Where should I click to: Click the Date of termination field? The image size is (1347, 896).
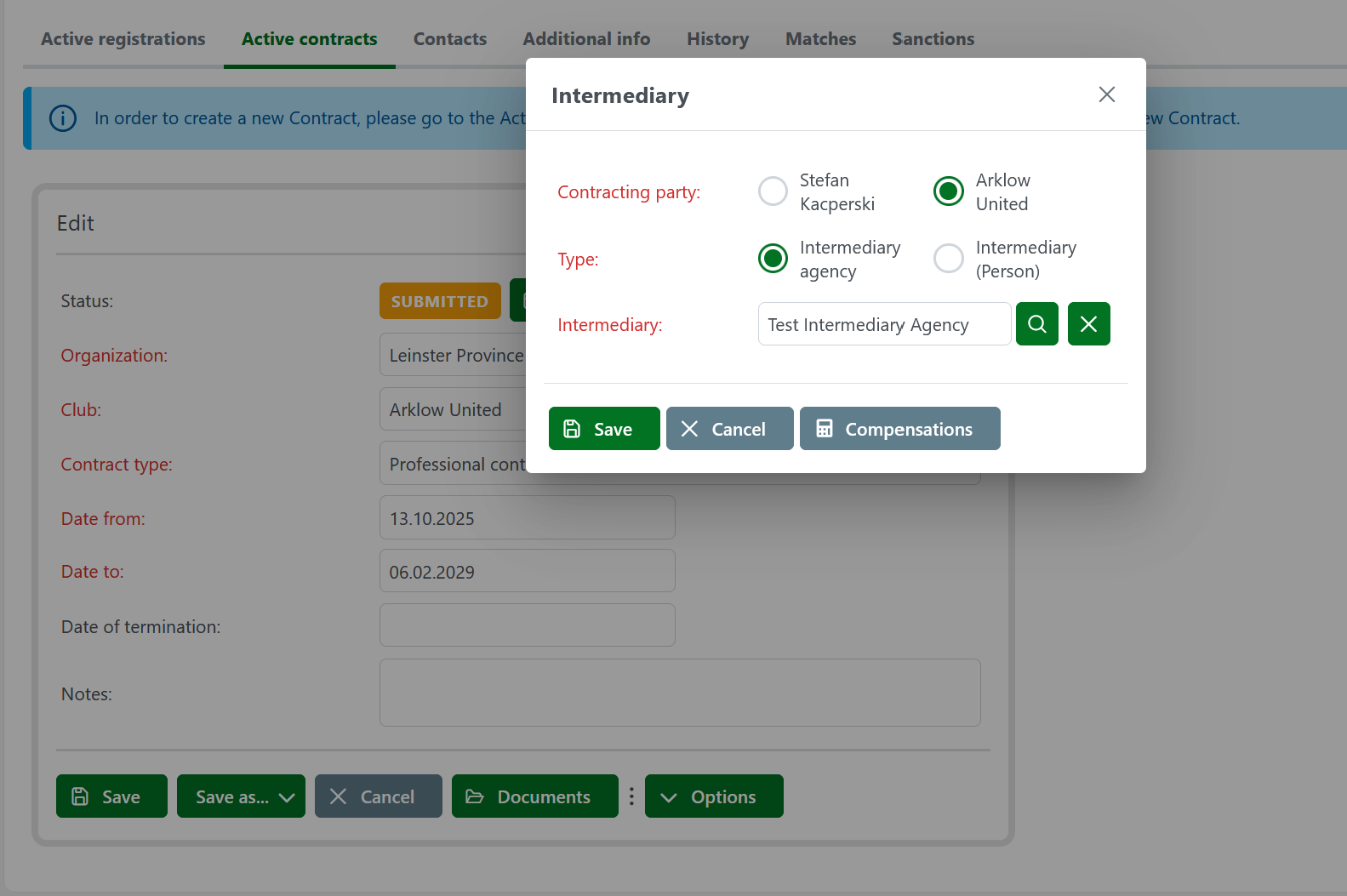click(527, 625)
